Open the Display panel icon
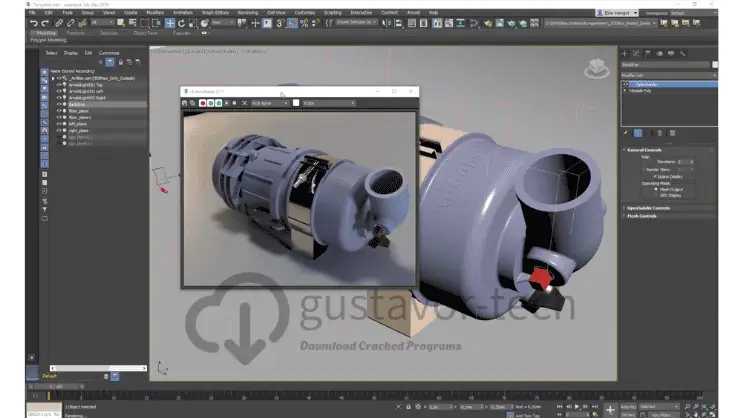This screenshot has width=743, height=418. point(671,54)
